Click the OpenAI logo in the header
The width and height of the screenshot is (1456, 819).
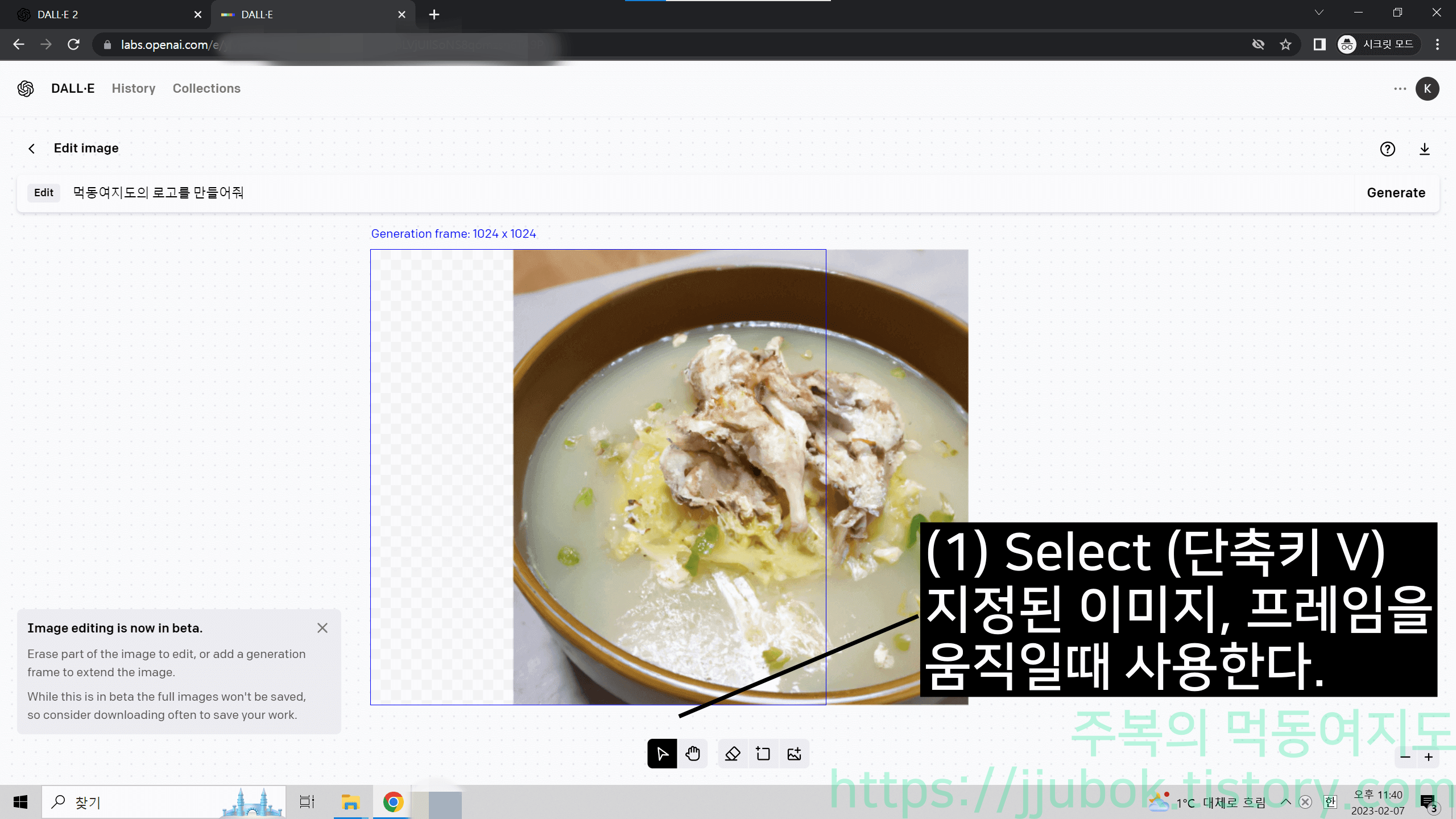[25, 89]
